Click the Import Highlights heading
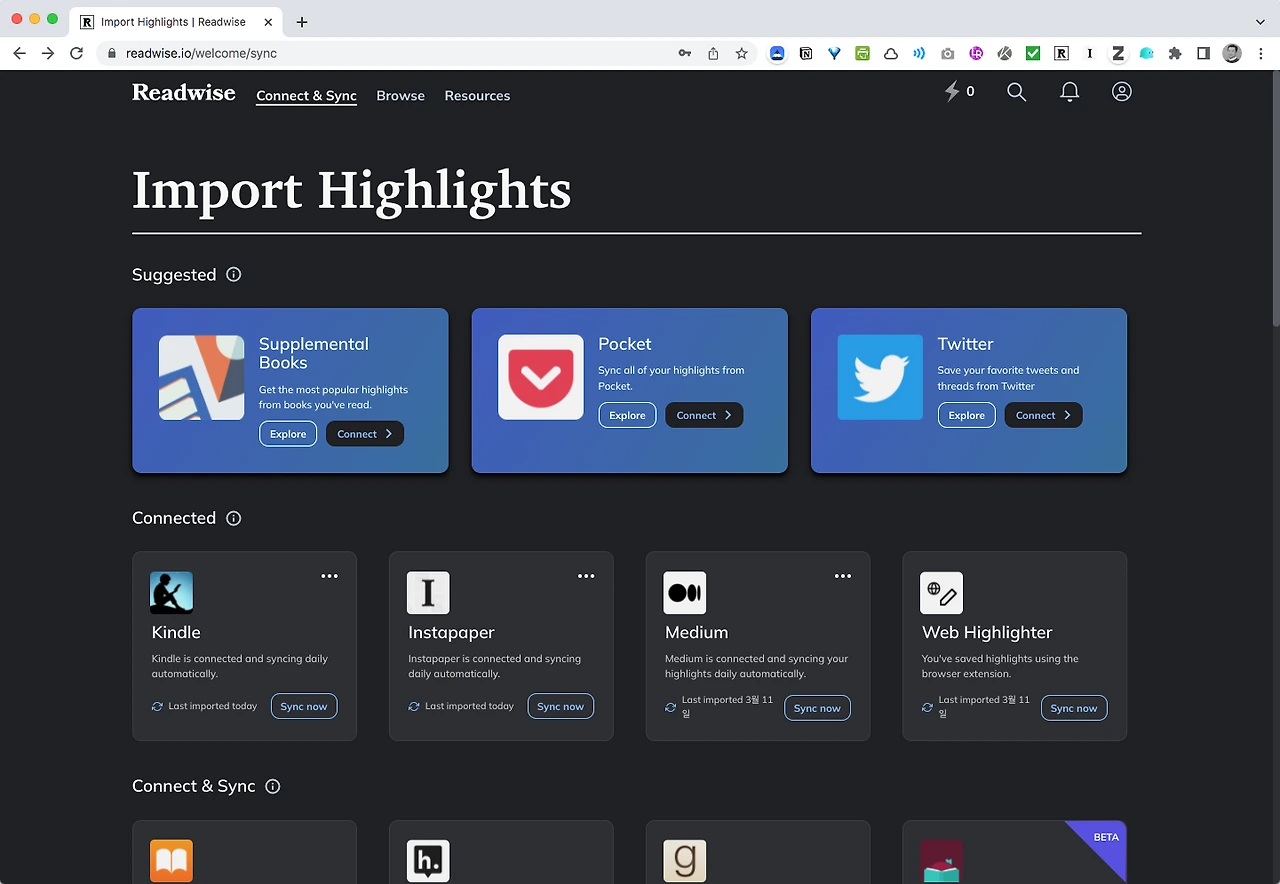The image size is (1280, 884). click(352, 189)
